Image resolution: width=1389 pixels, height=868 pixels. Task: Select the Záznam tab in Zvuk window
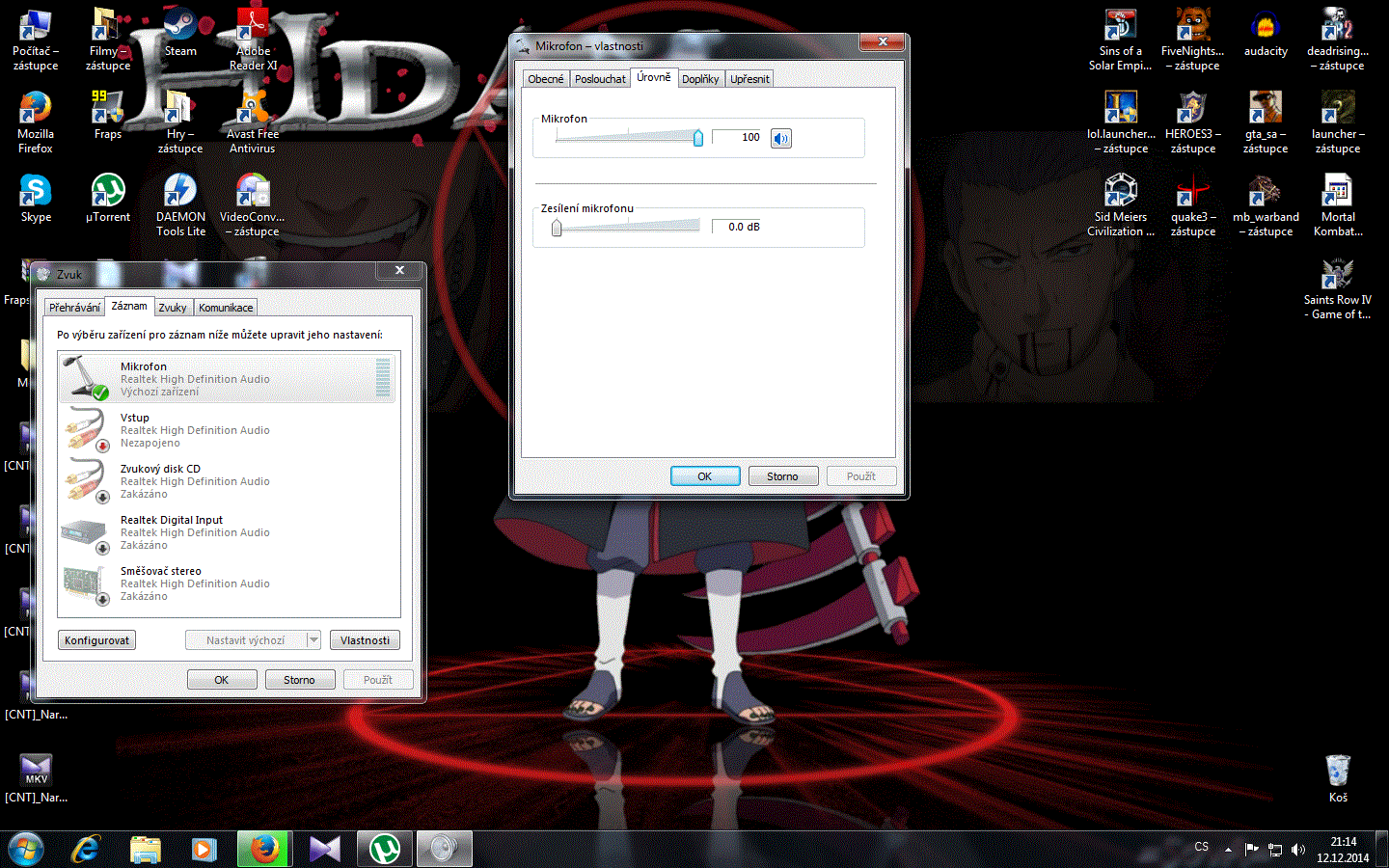pos(129,306)
